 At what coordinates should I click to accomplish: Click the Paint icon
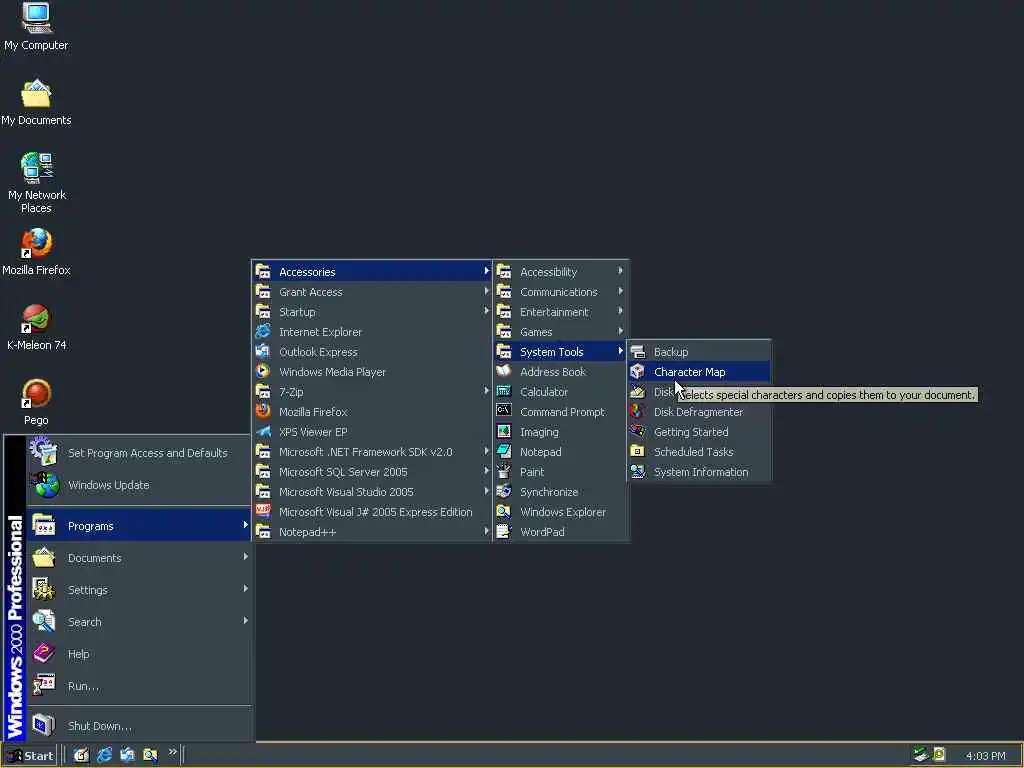(x=504, y=472)
